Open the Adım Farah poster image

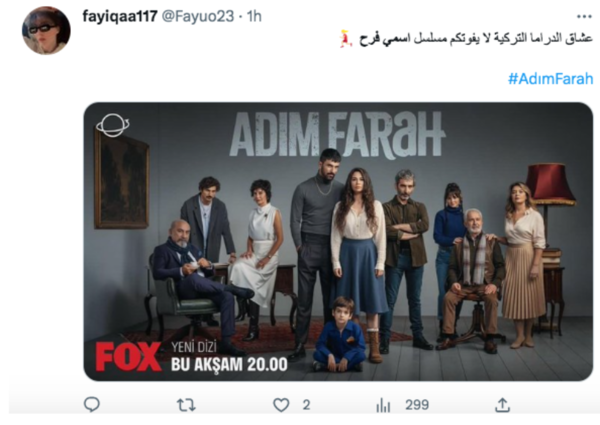click(338, 241)
